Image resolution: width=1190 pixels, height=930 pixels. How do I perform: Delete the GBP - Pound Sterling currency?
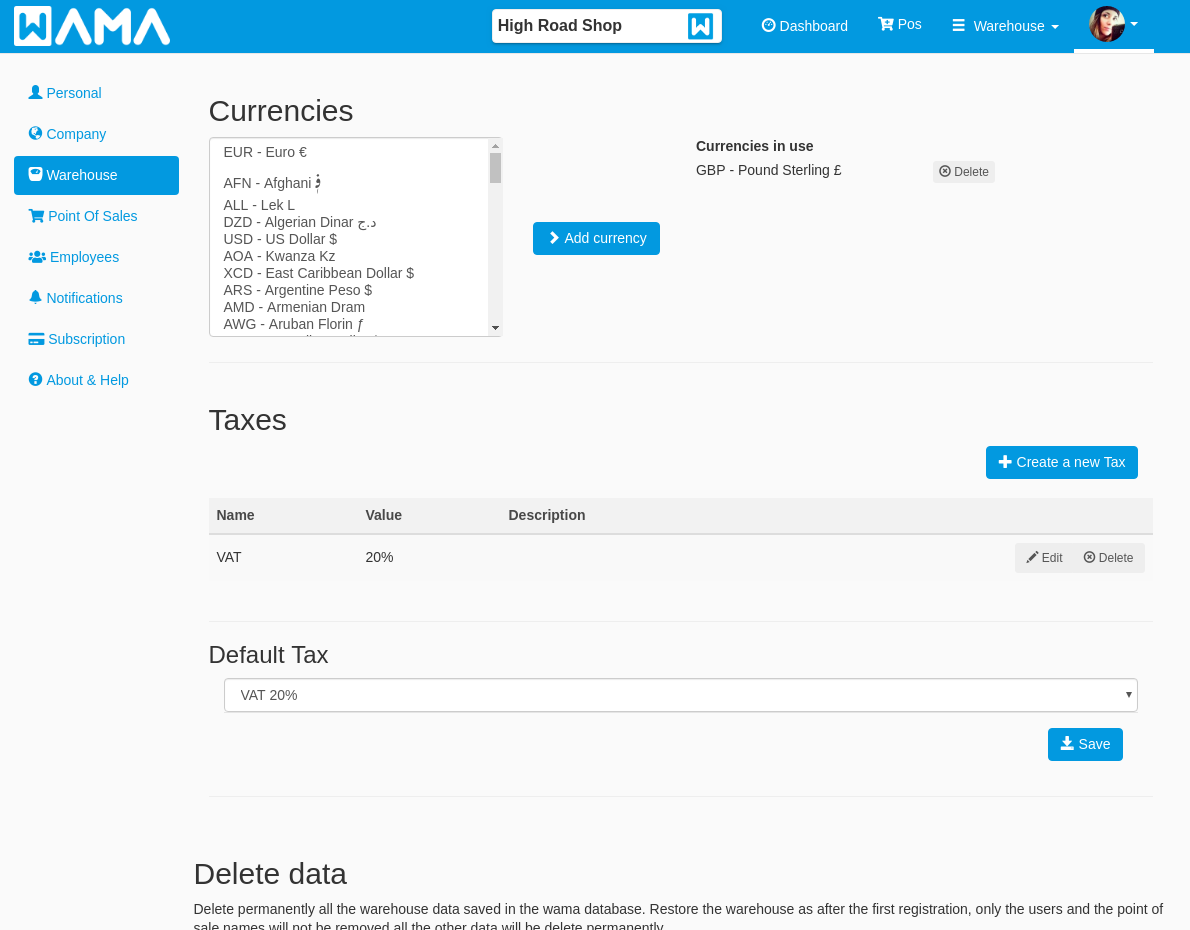963,172
